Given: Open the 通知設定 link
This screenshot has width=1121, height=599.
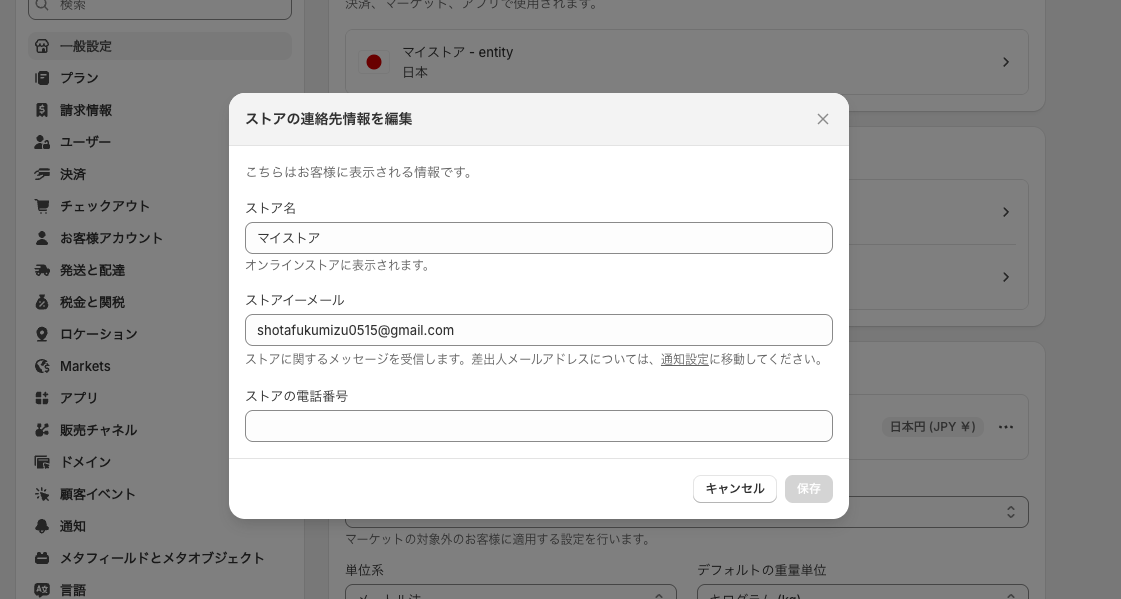Looking at the screenshot, I should pyautogui.click(x=685, y=360).
